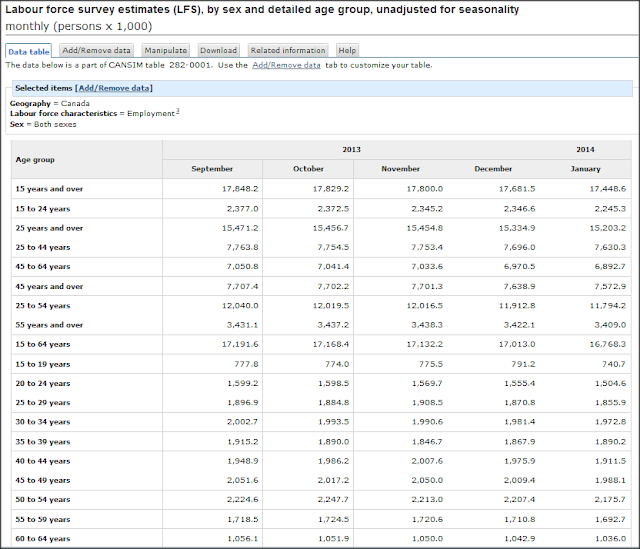The width and height of the screenshot is (640, 549).
Task: Select the '15 years and over' row label
Action: (49, 189)
